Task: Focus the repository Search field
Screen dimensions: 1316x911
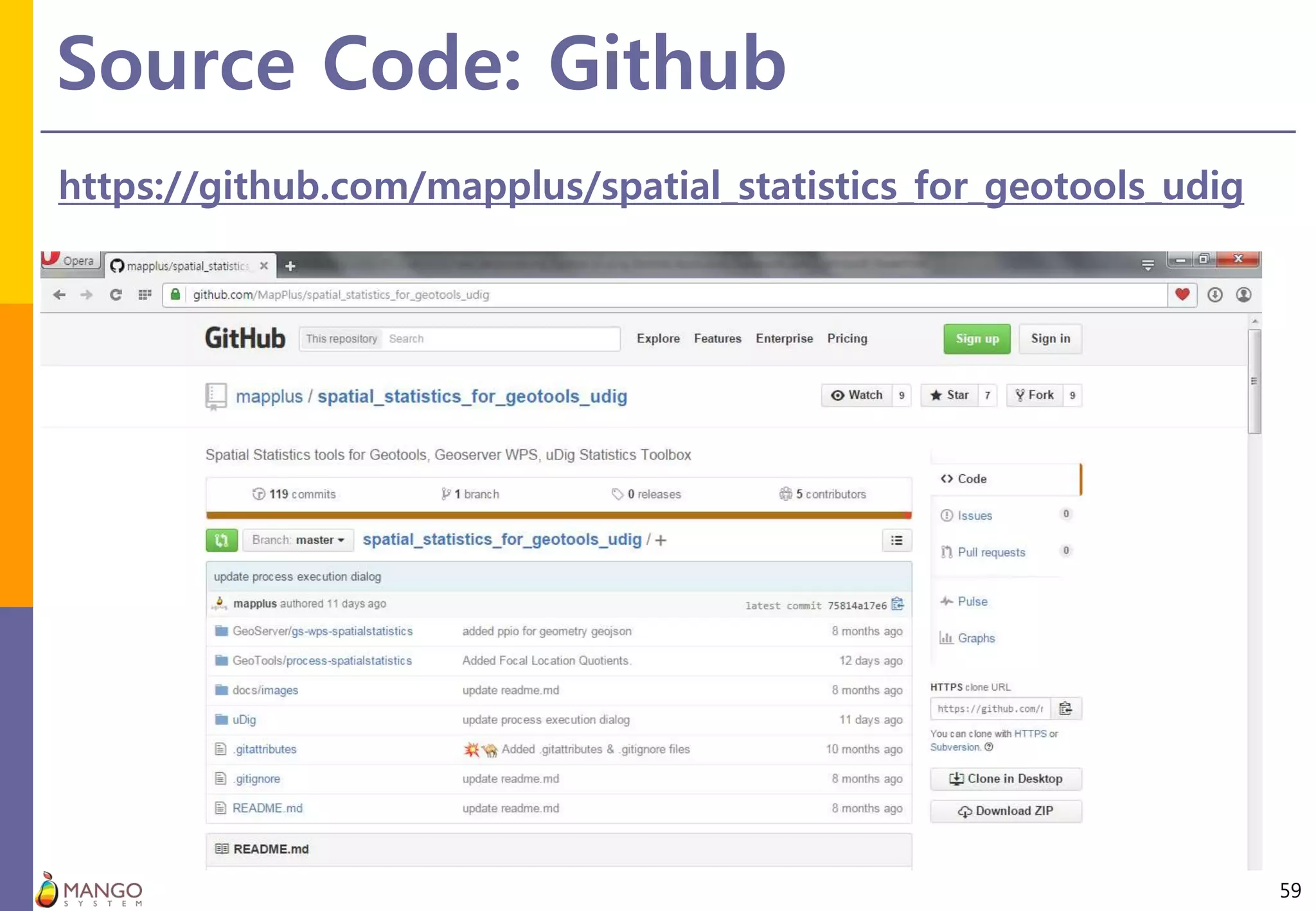Action: pyautogui.click(x=501, y=339)
